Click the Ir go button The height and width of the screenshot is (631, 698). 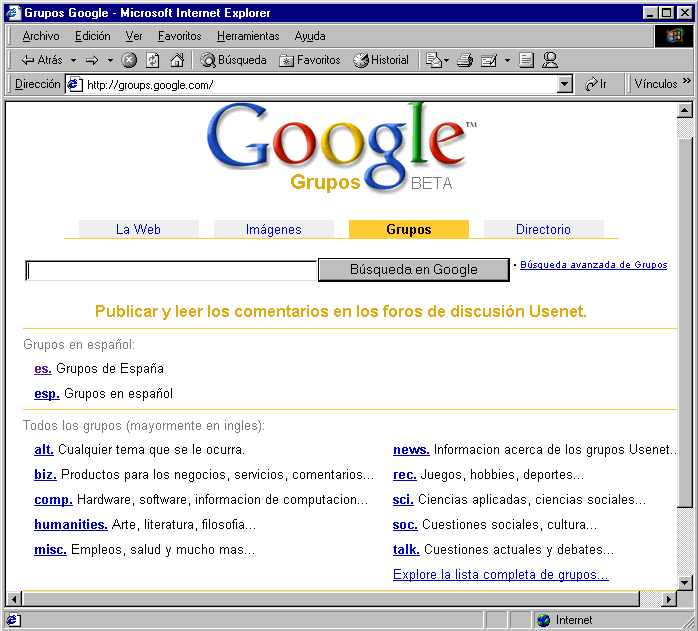click(x=596, y=84)
